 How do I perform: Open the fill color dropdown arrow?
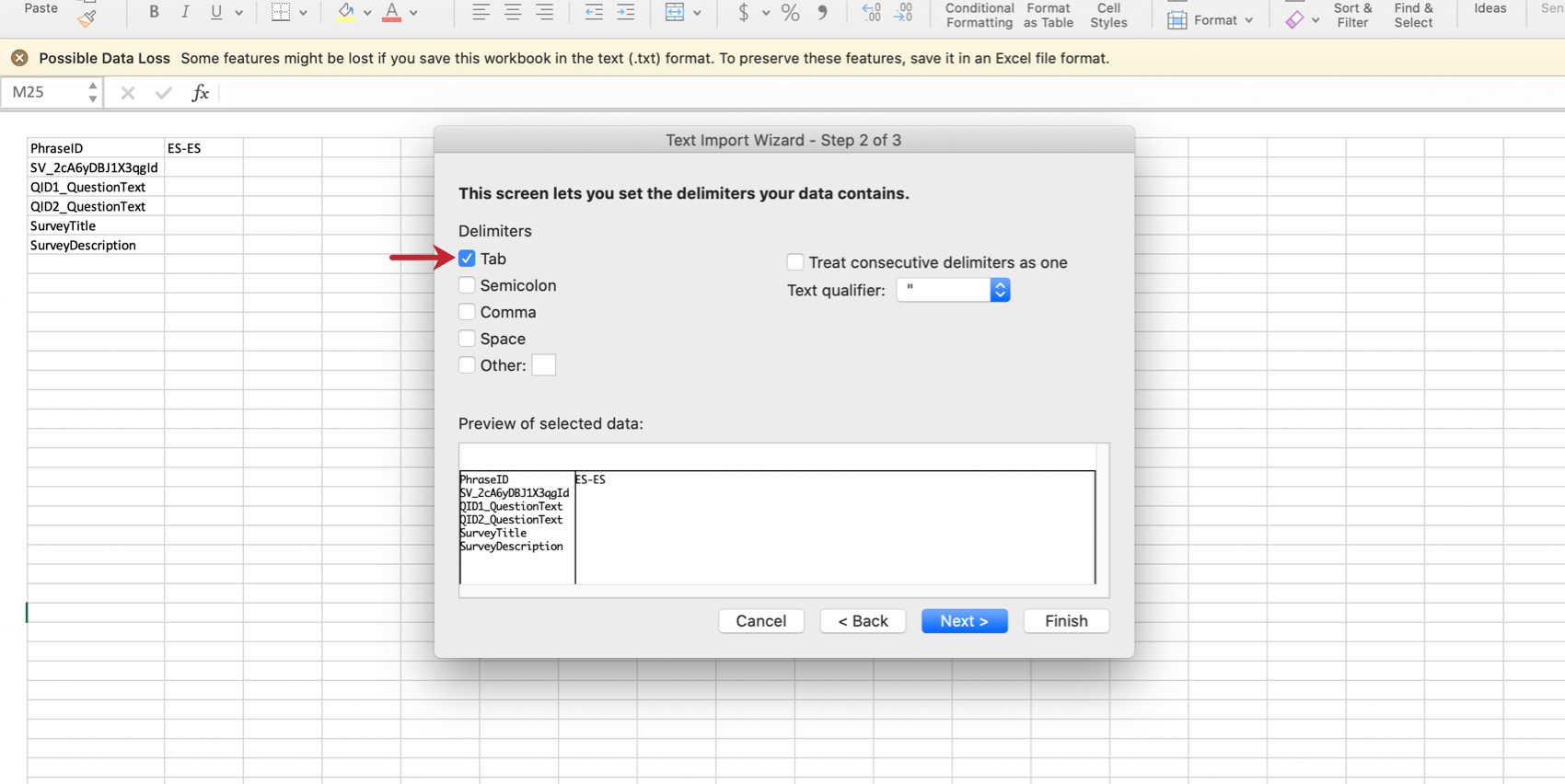[366, 13]
